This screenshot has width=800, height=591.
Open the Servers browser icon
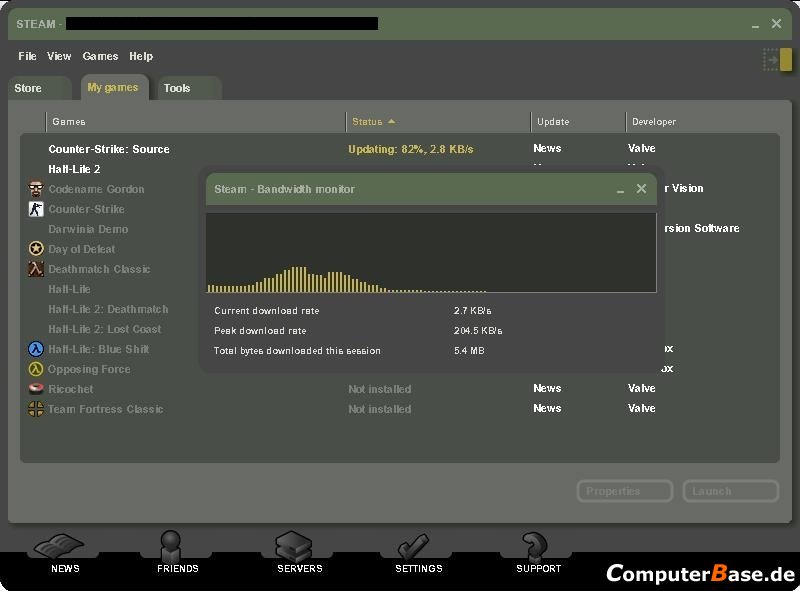(x=293, y=546)
